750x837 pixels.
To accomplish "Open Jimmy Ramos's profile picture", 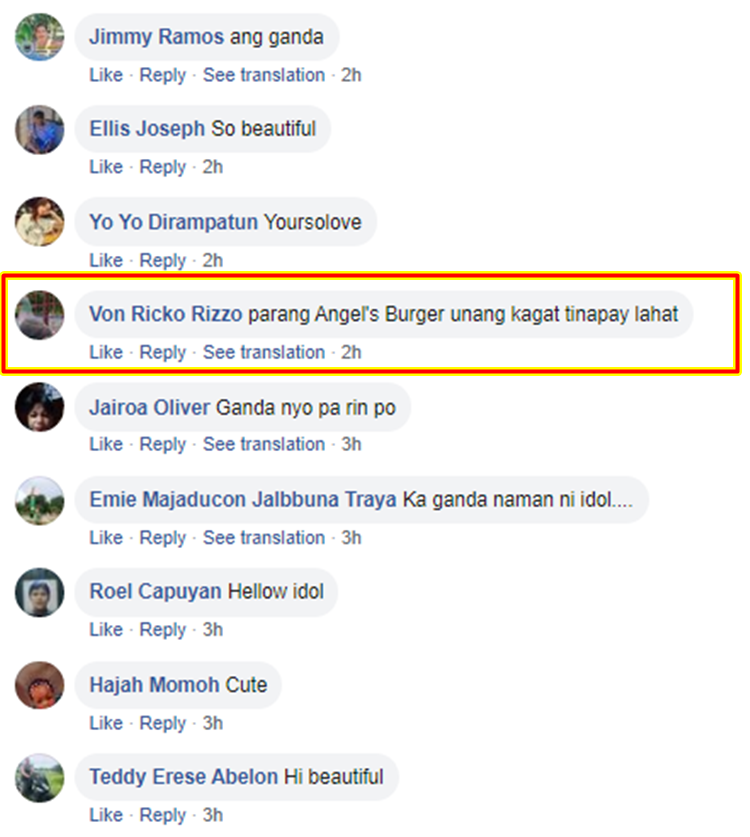I will 40,37.
